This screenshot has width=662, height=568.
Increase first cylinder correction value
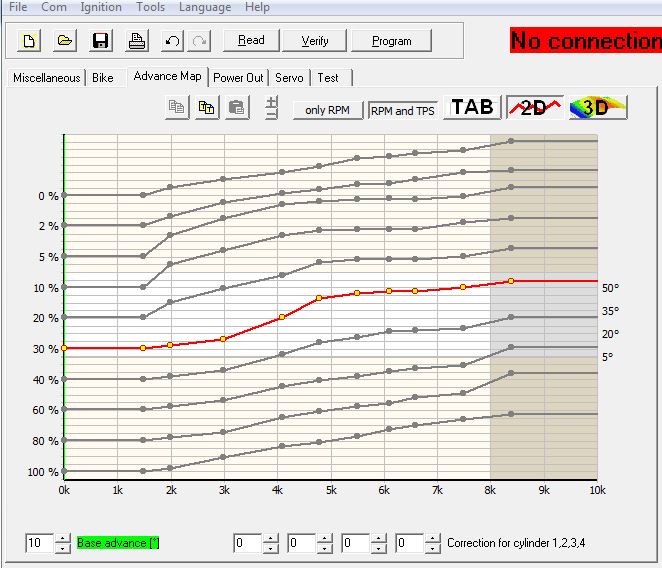click(x=270, y=538)
